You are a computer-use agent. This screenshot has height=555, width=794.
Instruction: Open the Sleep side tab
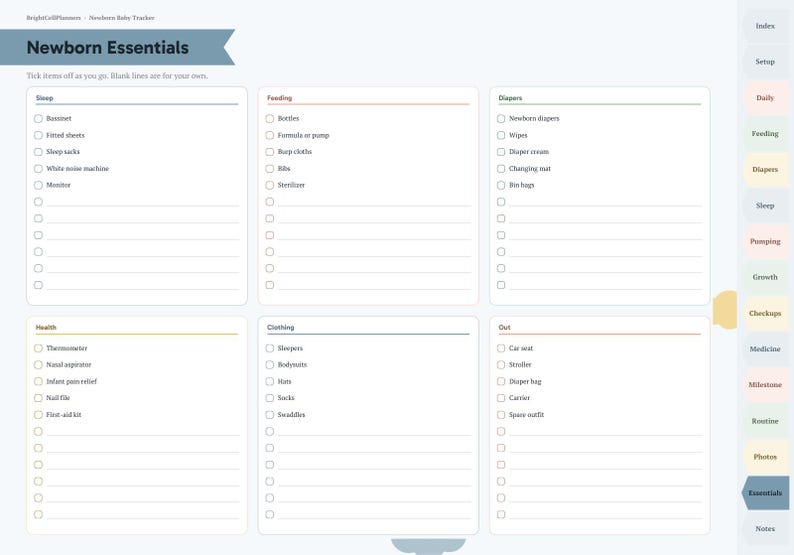[765, 206]
